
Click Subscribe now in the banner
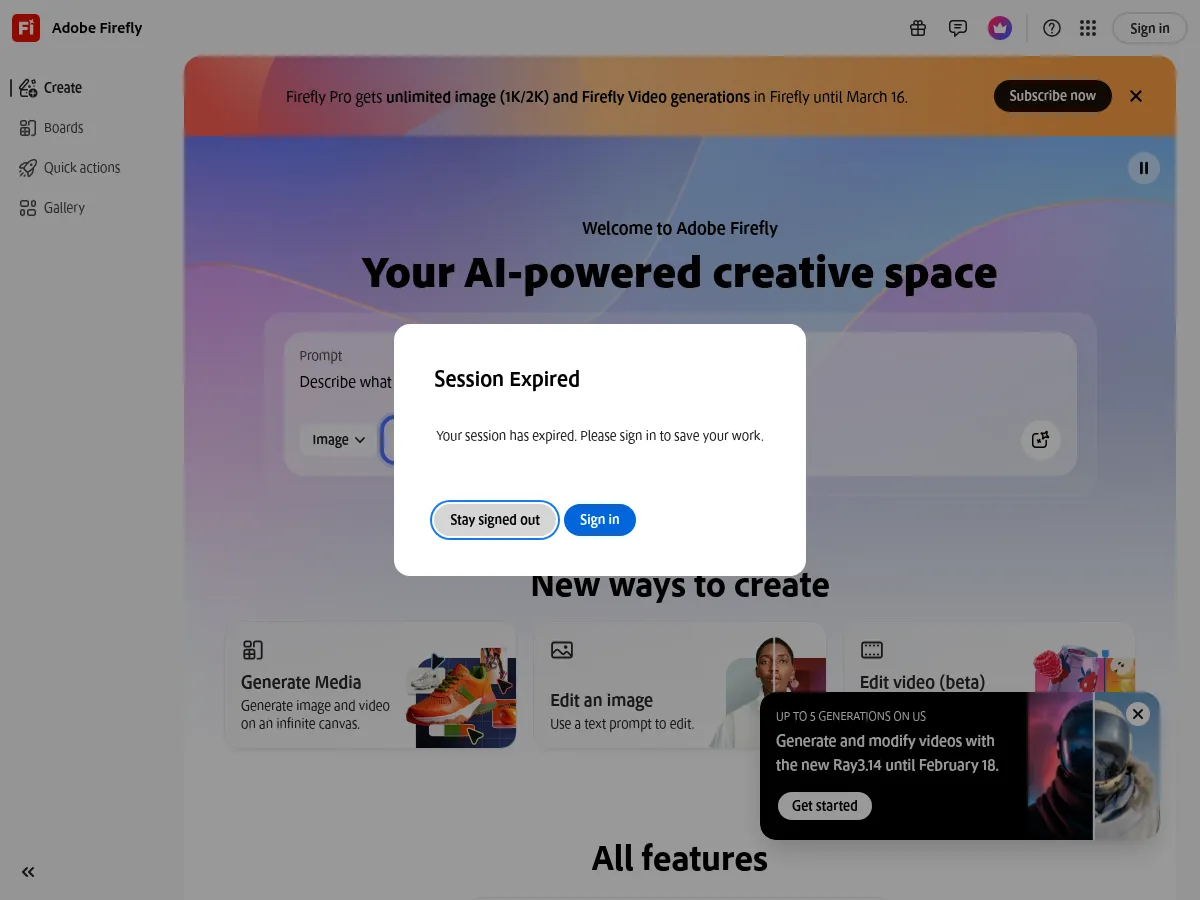pos(1052,95)
